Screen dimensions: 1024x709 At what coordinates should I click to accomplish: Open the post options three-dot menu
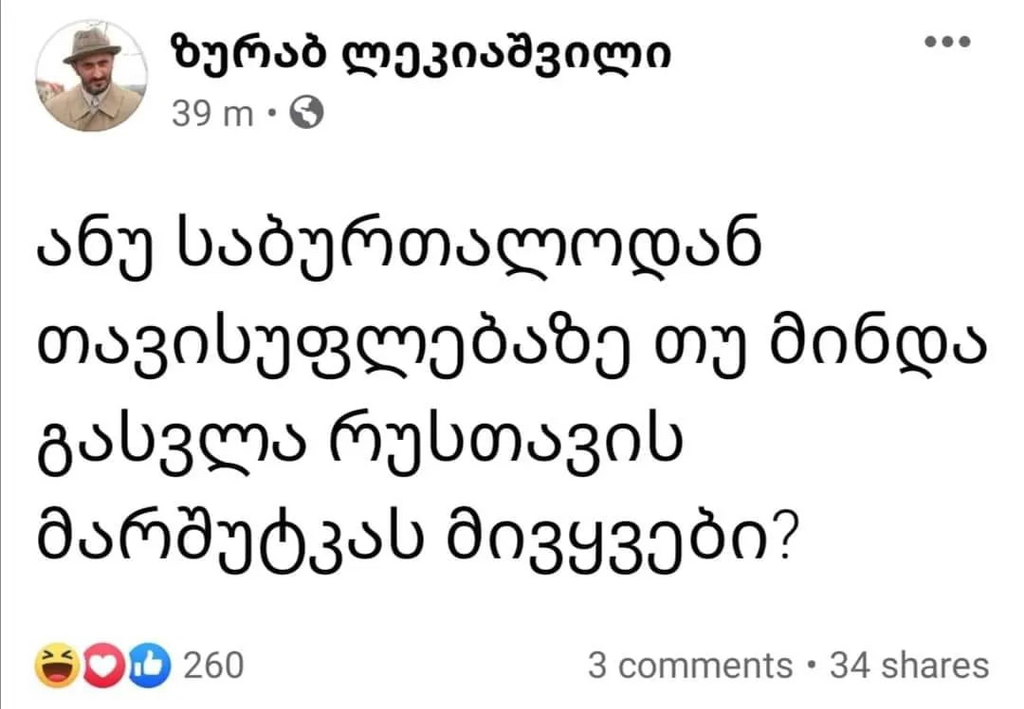947,41
